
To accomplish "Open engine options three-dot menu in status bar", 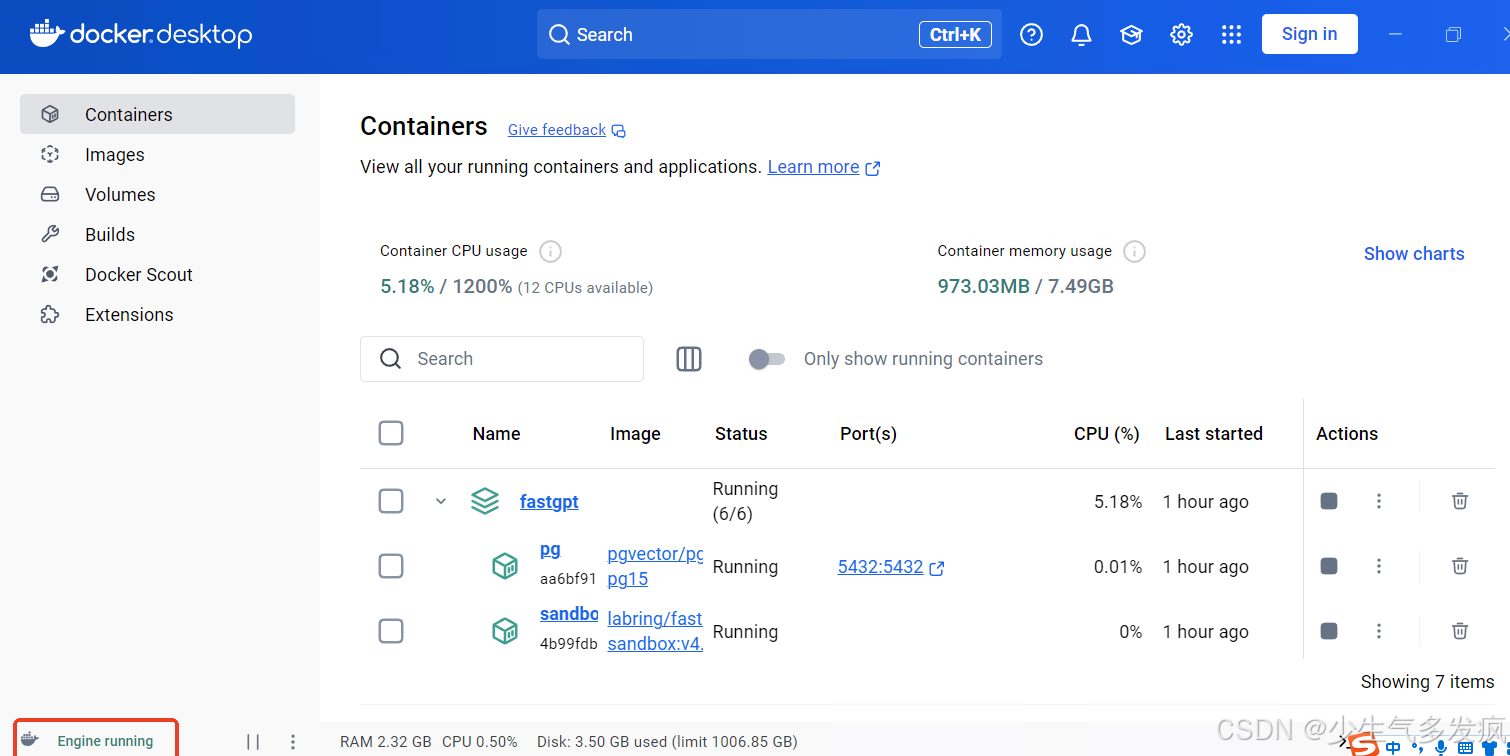I will coord(293,742).
